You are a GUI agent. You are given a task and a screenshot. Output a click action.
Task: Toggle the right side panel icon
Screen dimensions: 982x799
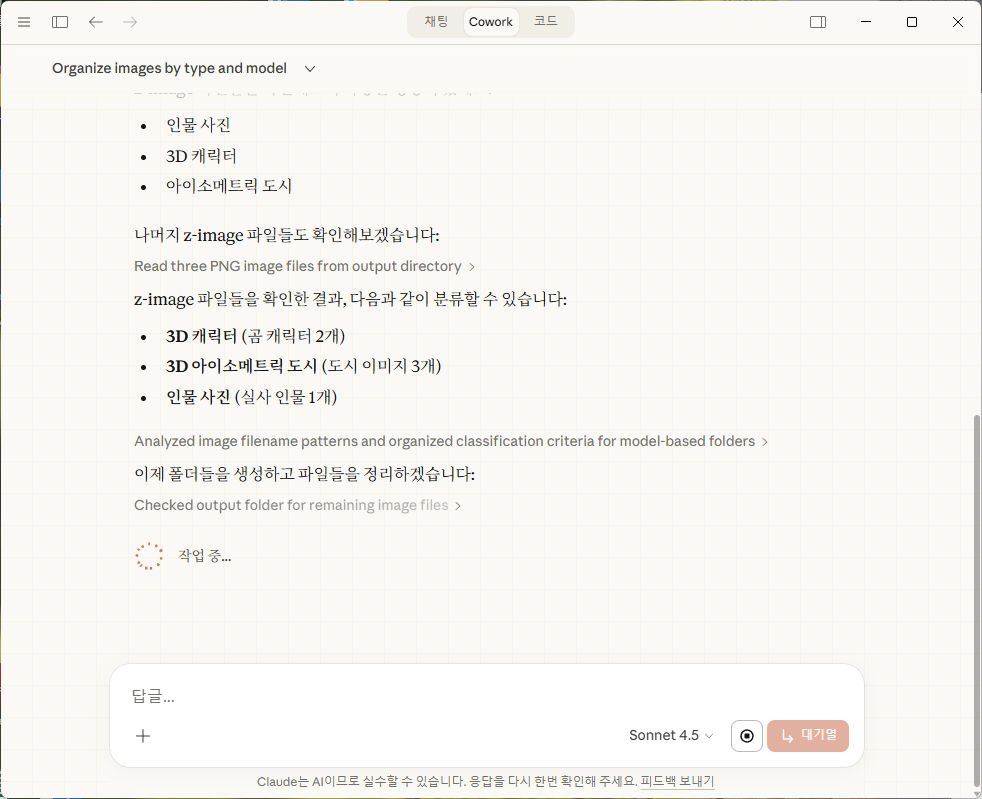pos(818,22)
